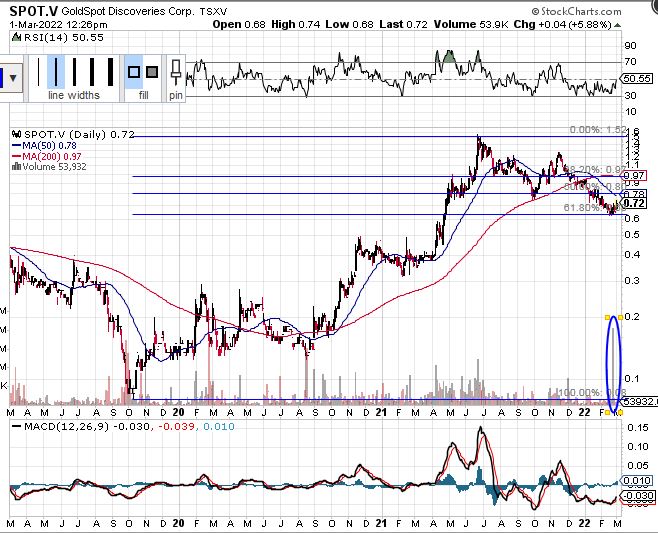Click the SPOT.V ticker title

click(x=34, y=11)
